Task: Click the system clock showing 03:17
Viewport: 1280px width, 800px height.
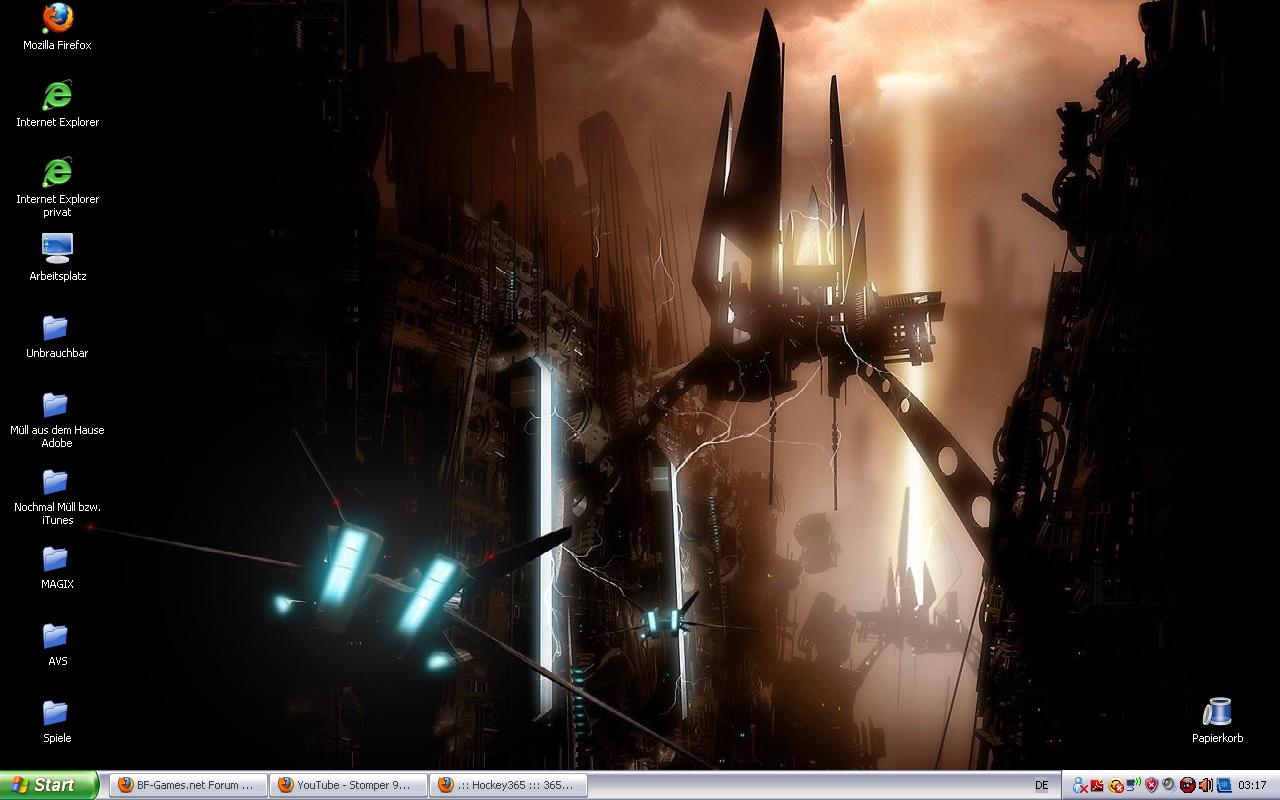Action: [x=1252, y=785]
